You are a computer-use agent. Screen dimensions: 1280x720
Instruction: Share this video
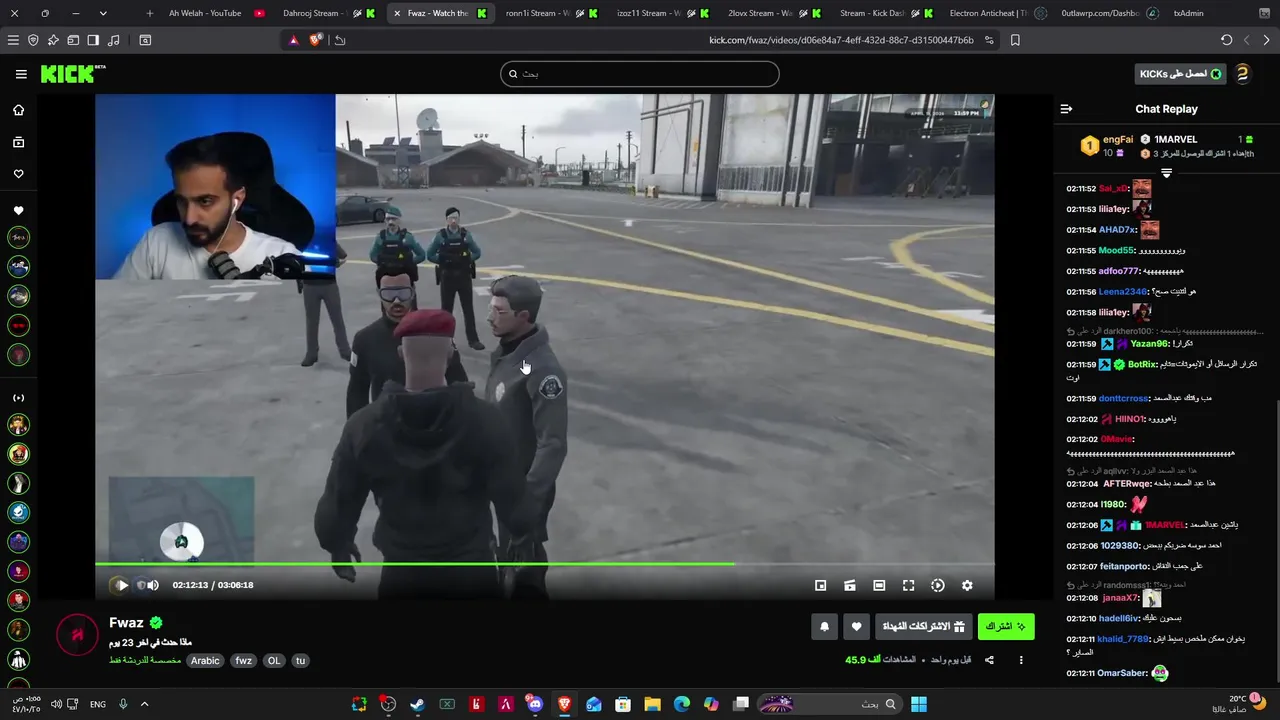[x=989, y=660]
